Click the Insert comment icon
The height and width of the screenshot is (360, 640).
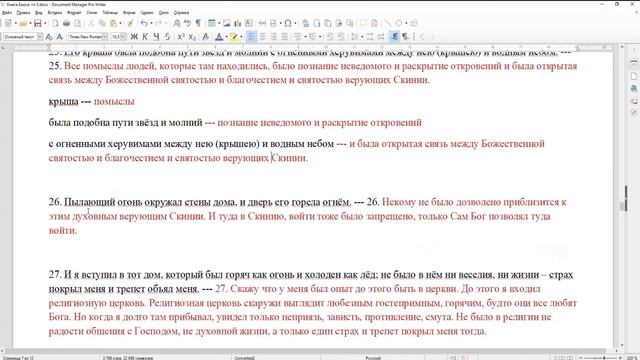(x=363, y=23)
